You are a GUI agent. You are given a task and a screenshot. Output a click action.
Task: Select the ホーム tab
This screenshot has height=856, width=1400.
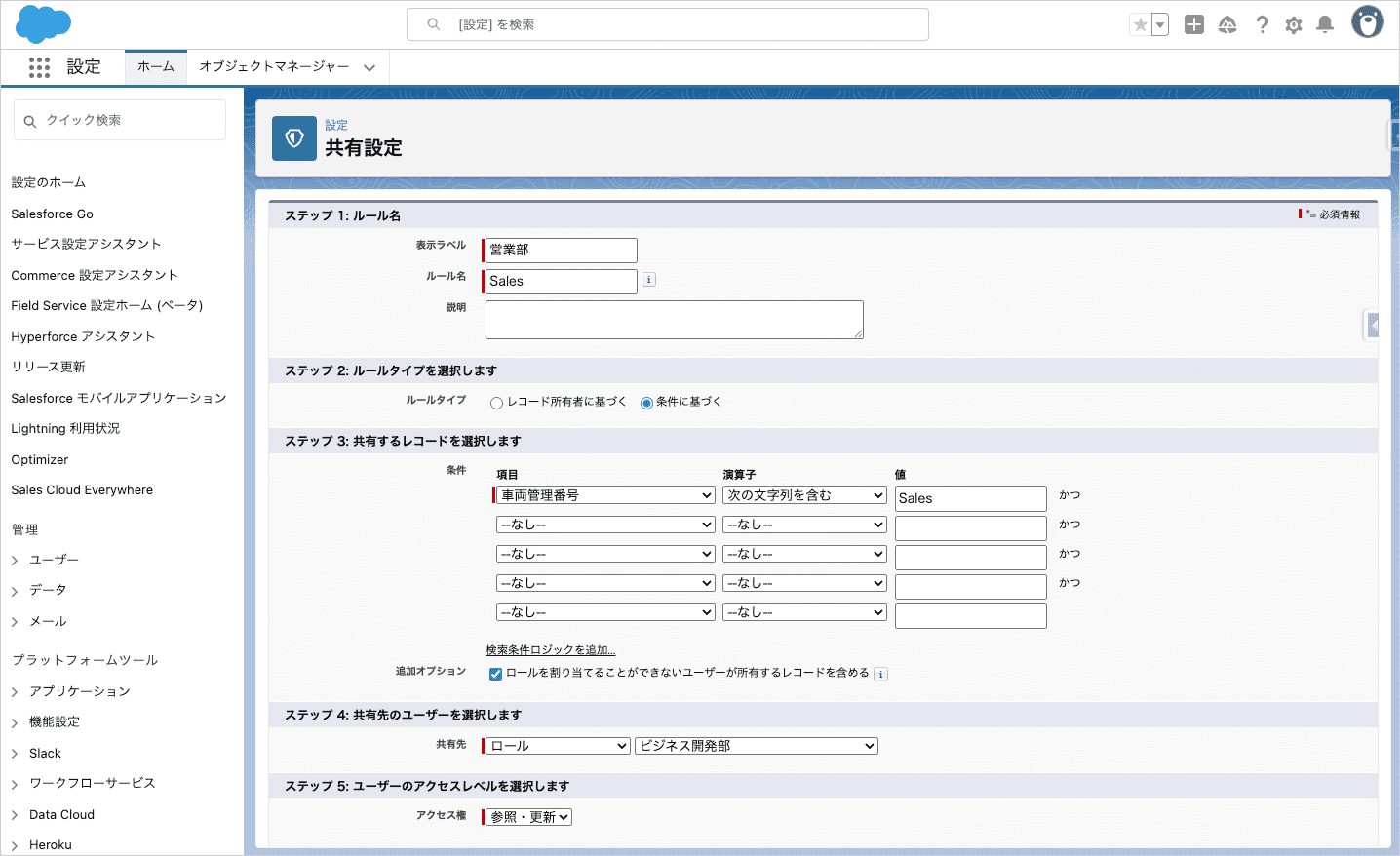[x=155, y=66]
